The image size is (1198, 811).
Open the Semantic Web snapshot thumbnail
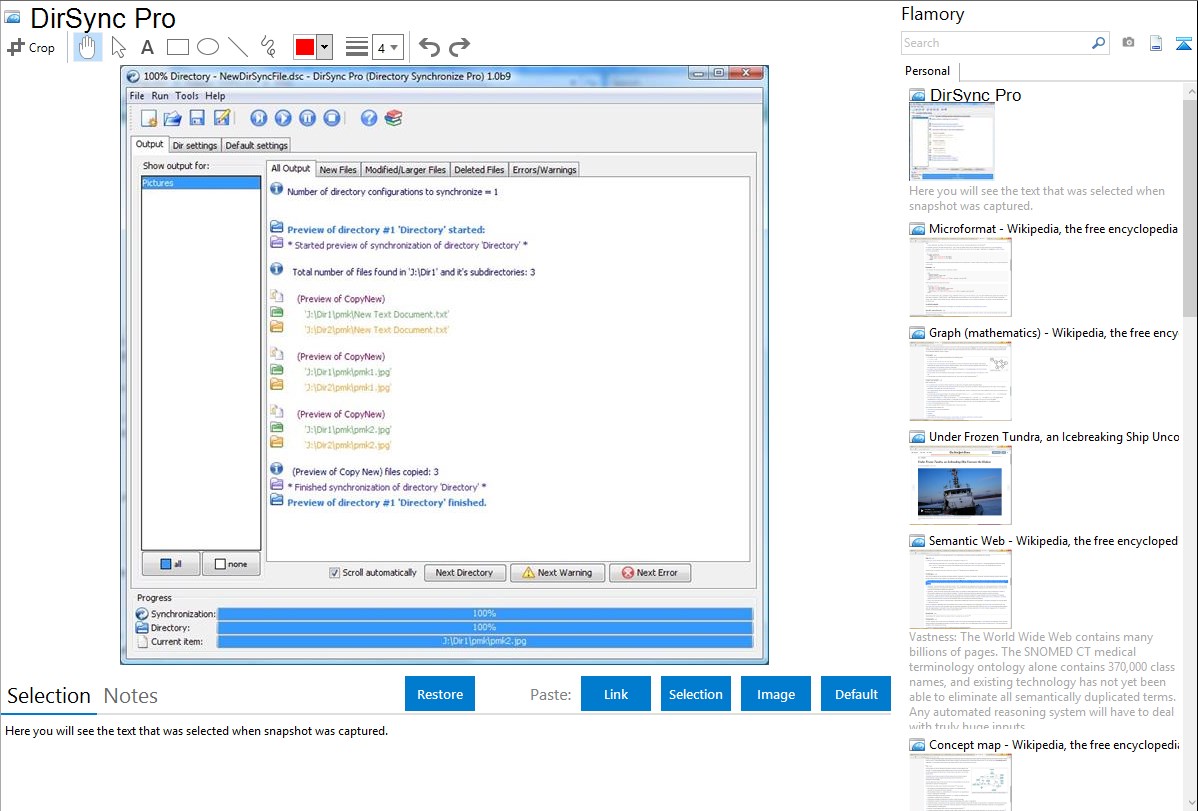pyautogui.click(x=960, y=589)
